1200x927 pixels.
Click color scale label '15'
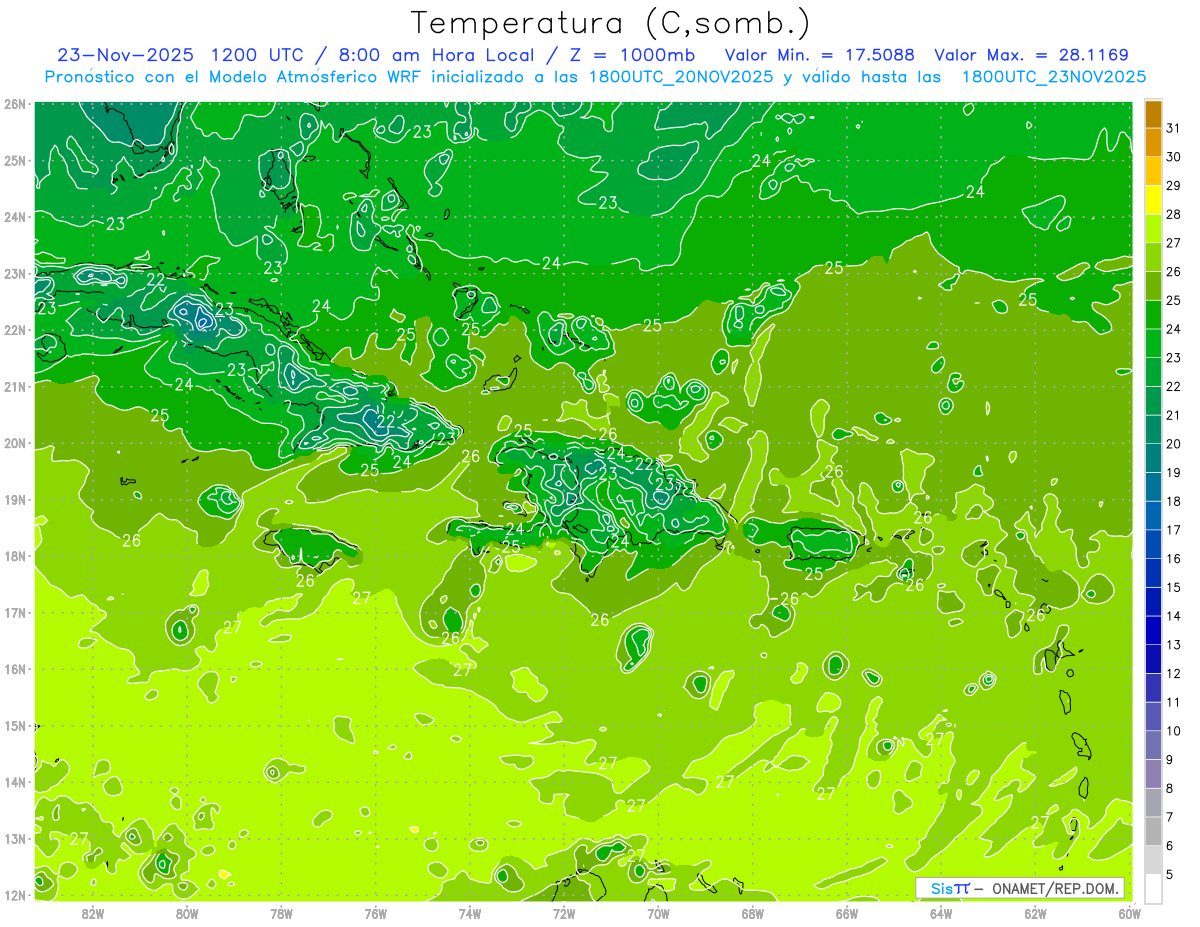coord(1174,587)
